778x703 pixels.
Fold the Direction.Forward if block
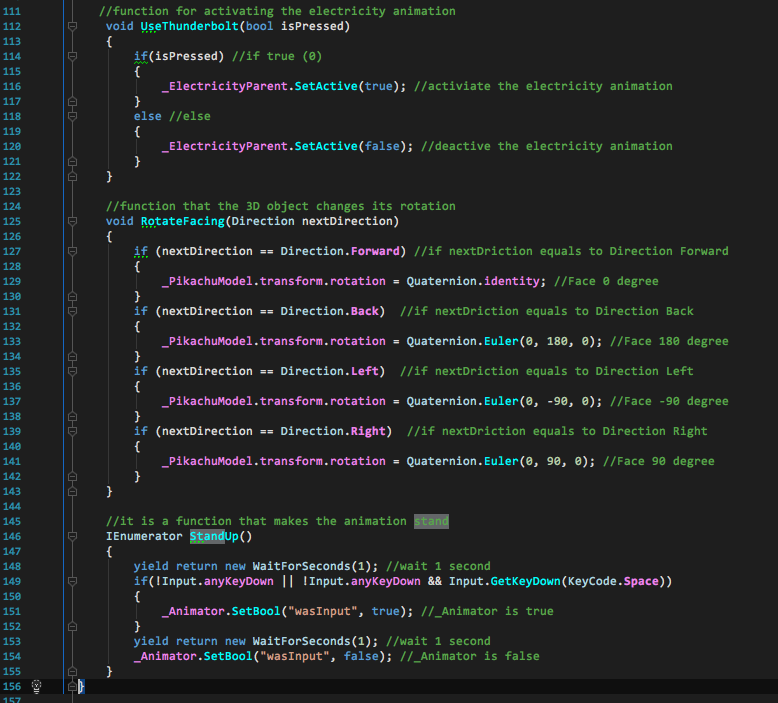(72, 251)
